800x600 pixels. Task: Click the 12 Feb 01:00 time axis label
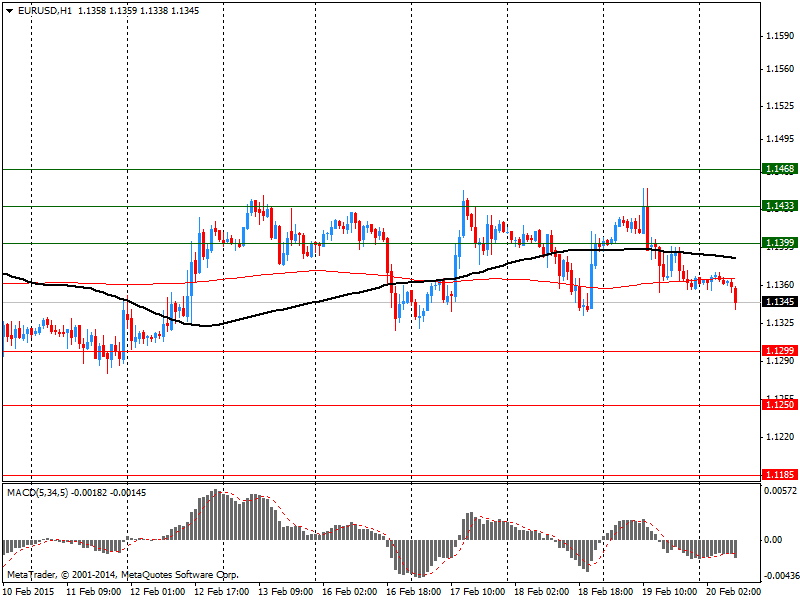(158, 592)
